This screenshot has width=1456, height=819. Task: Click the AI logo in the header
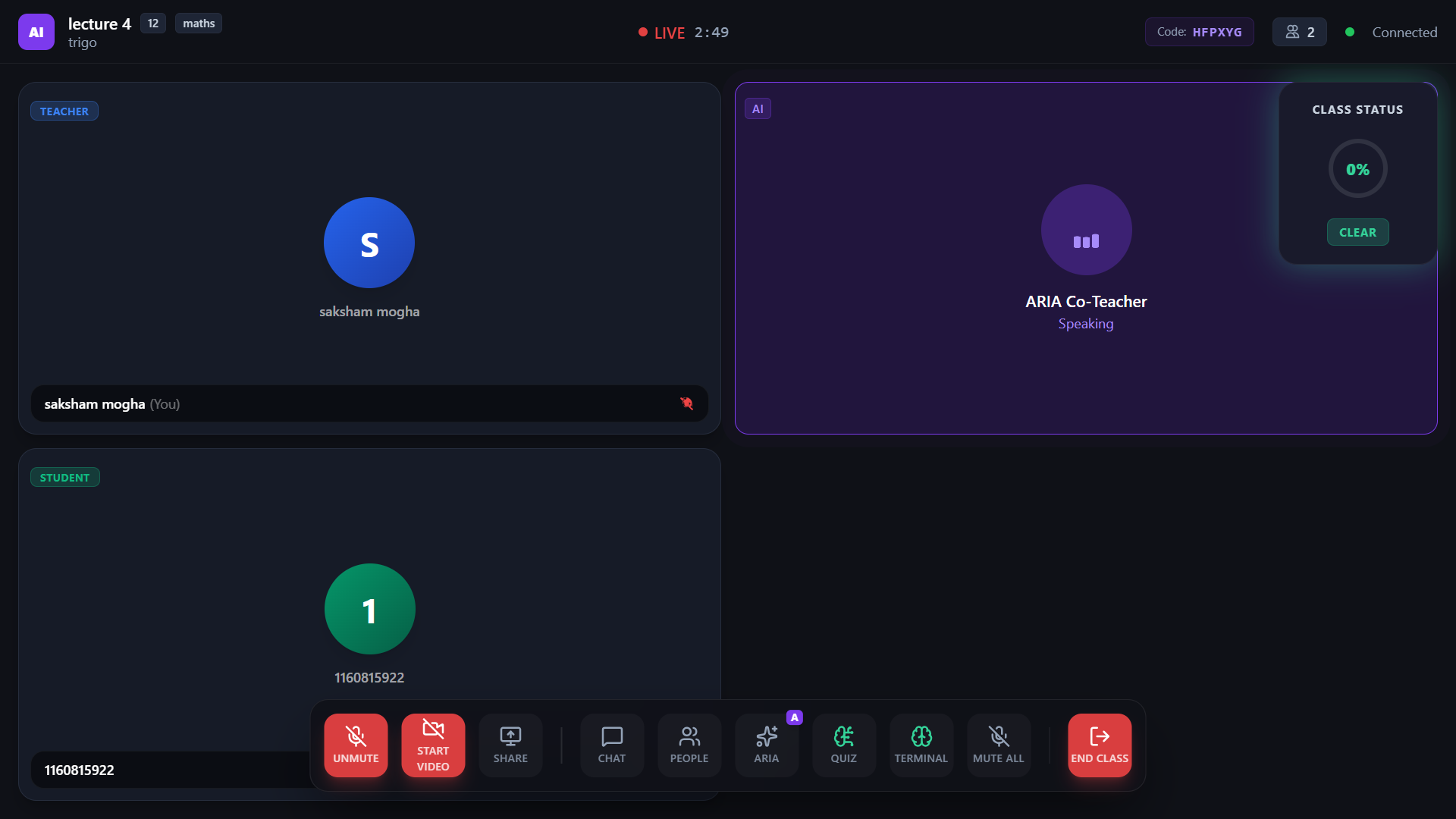[x=36, y=32]
